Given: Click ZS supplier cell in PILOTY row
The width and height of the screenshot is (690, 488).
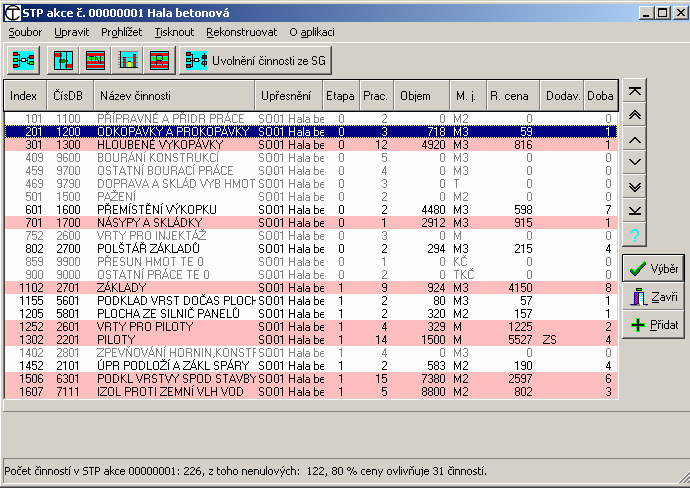Looking at the screenshot, I should (550, 340).
